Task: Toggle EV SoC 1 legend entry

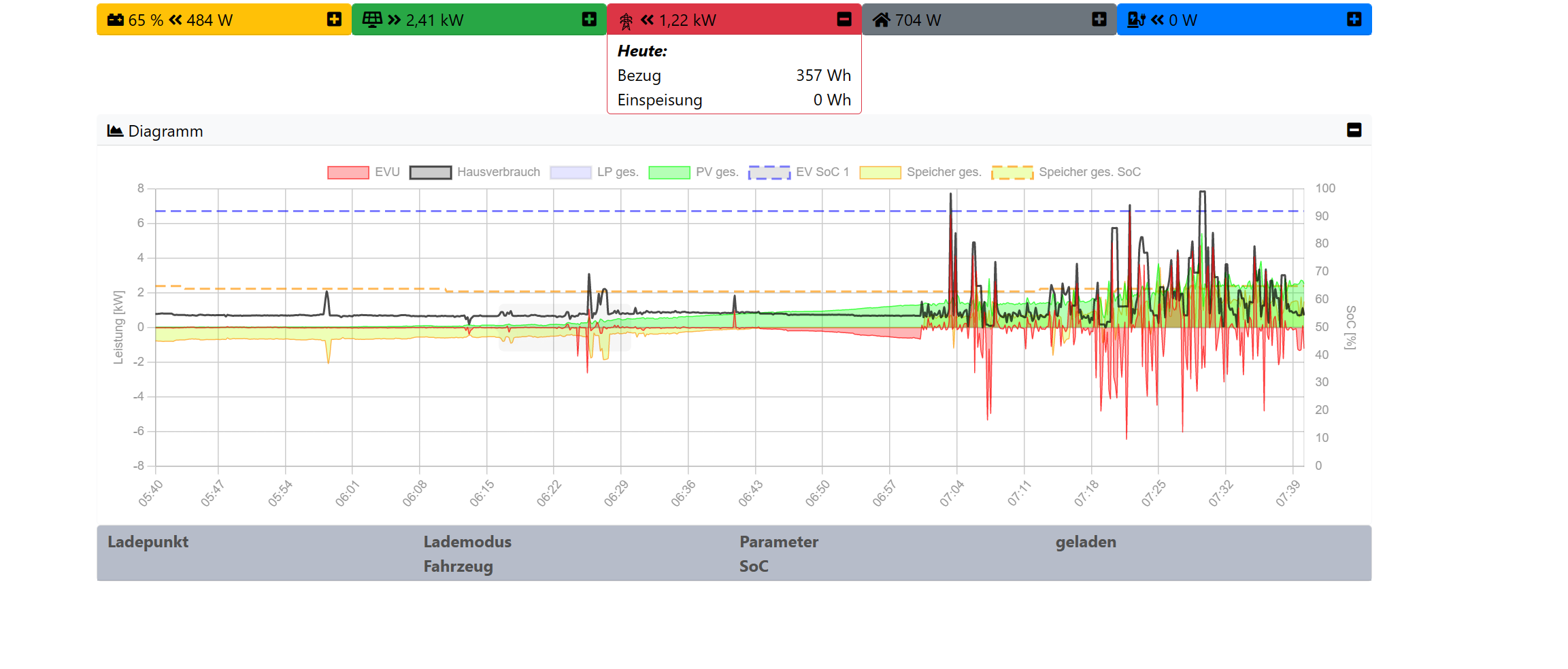Action: [x=822, y=172]
